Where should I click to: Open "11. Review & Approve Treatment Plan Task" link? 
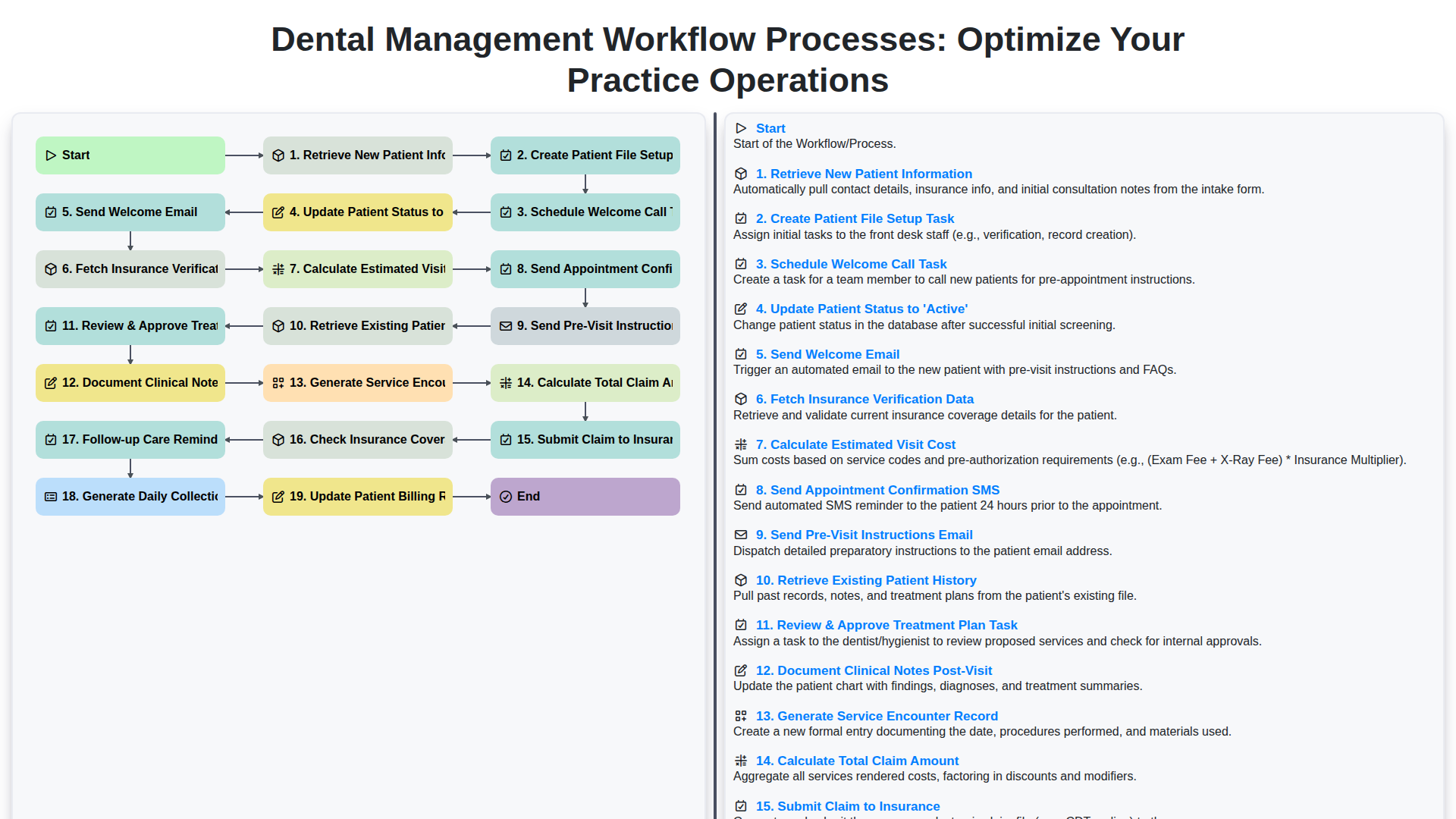(x=886, y=625)
